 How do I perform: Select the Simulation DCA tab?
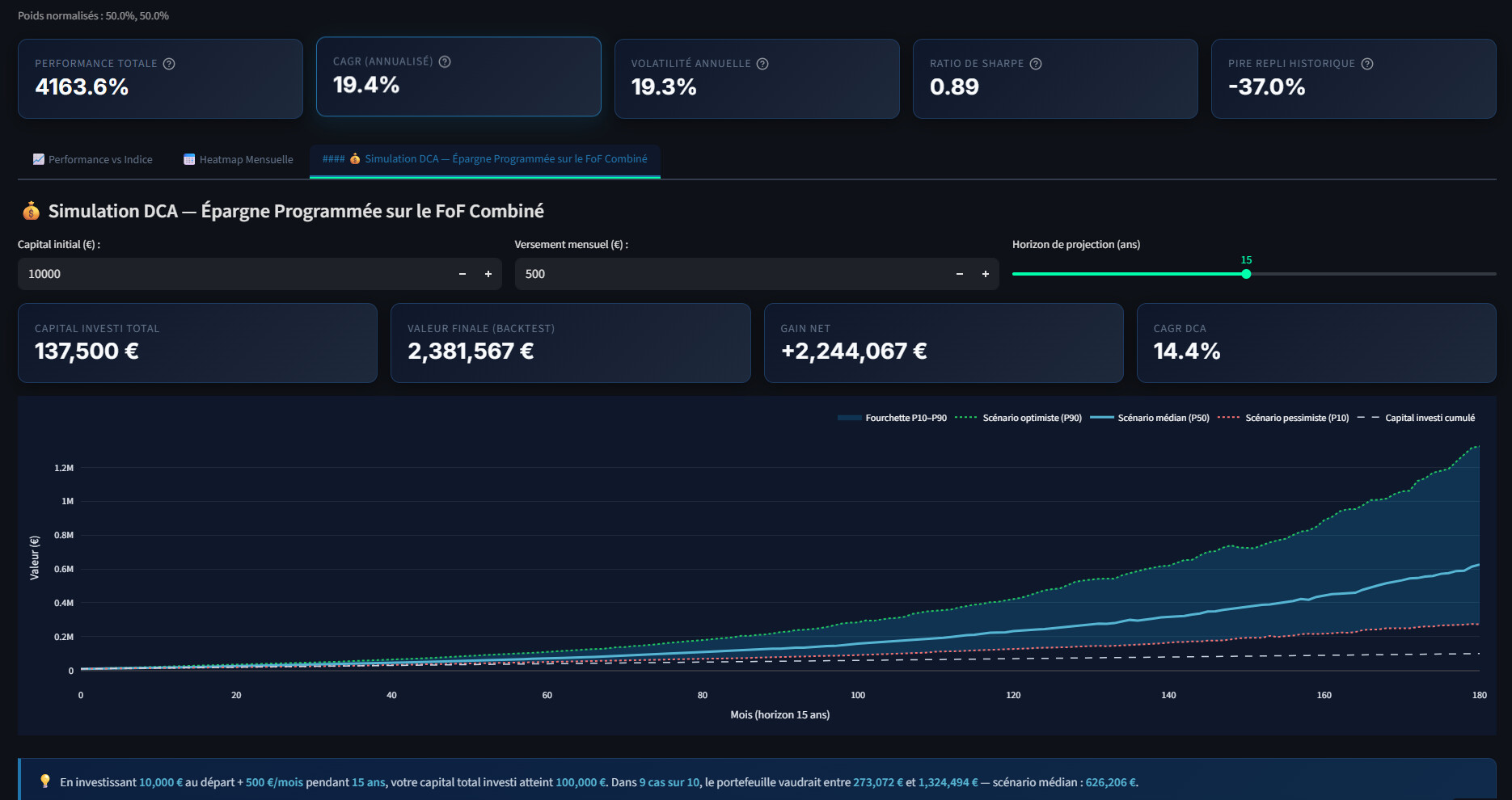(x=485, y=159)
